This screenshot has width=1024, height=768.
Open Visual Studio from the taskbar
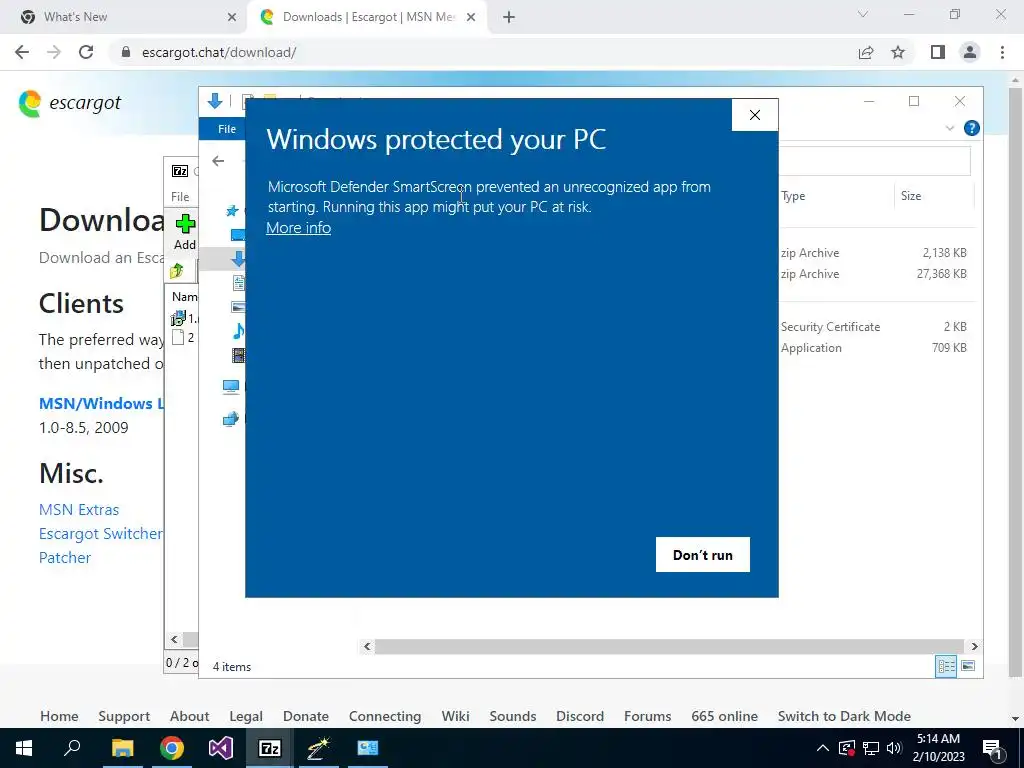coord(221,748)
